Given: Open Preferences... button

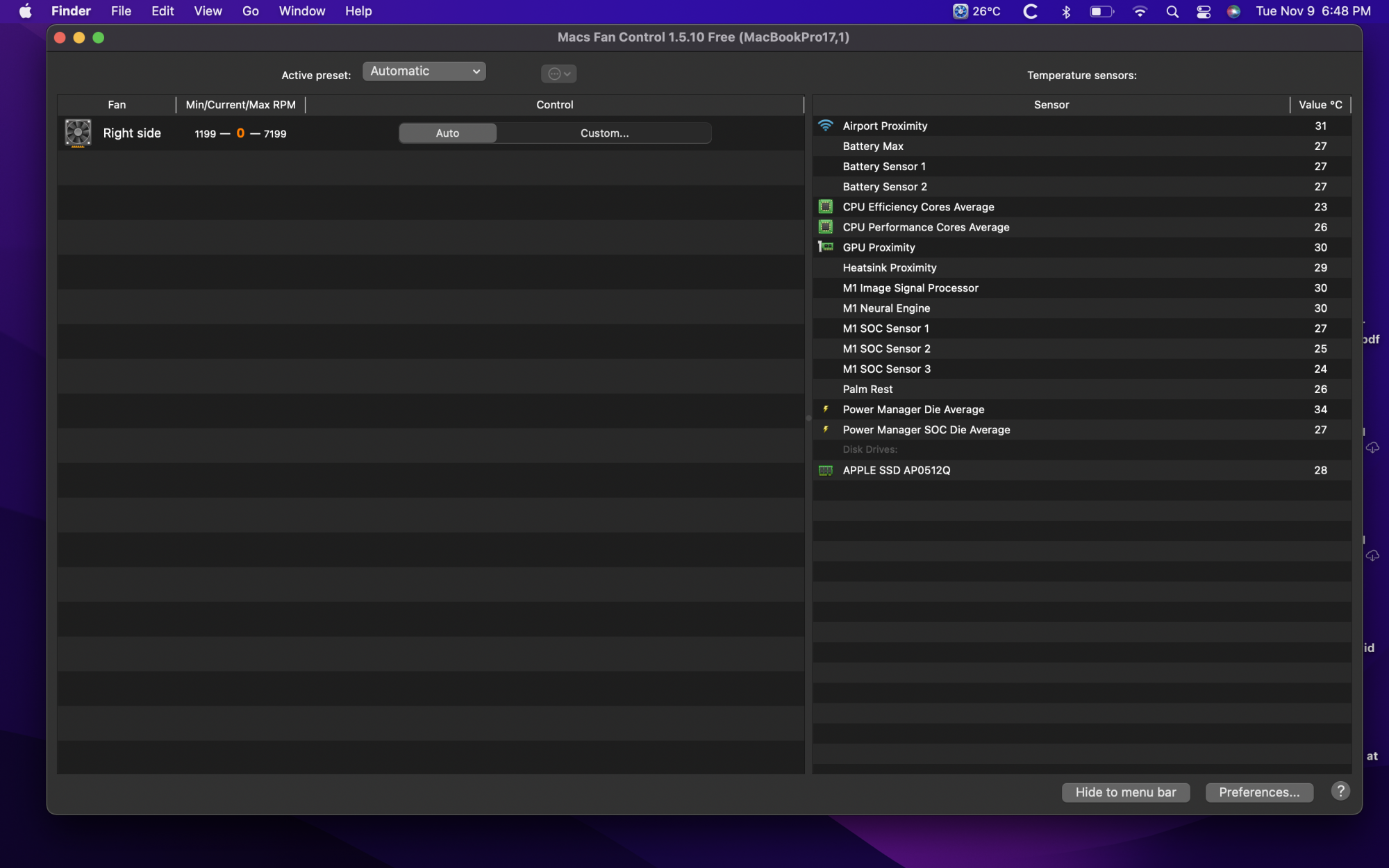Looking at the screenshot, I should pyautogui.click(x=1258, y=792).
